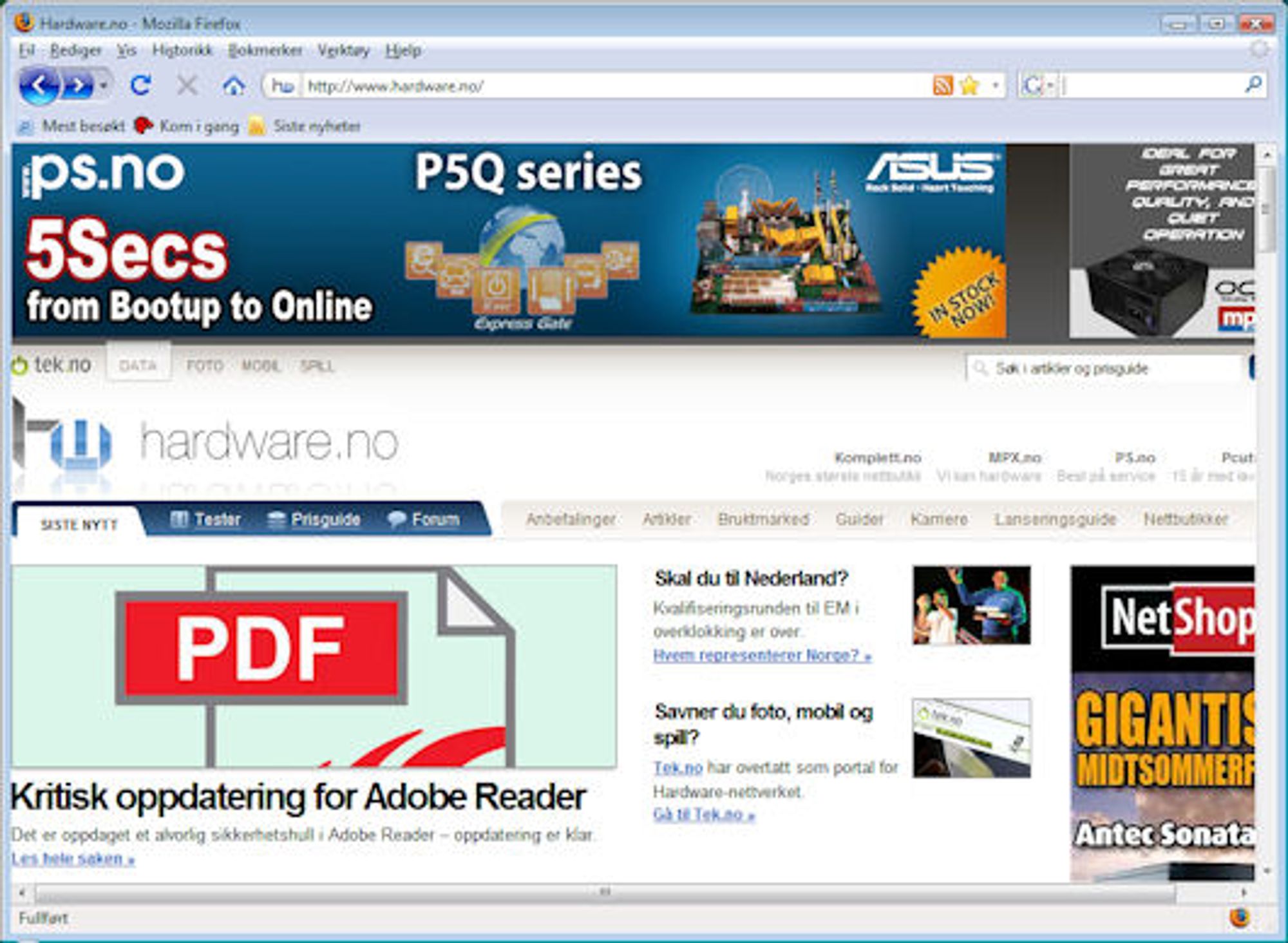Open the Siste nyheter bookmark feed
The image size is (1288, 943).
coord(305,126)
